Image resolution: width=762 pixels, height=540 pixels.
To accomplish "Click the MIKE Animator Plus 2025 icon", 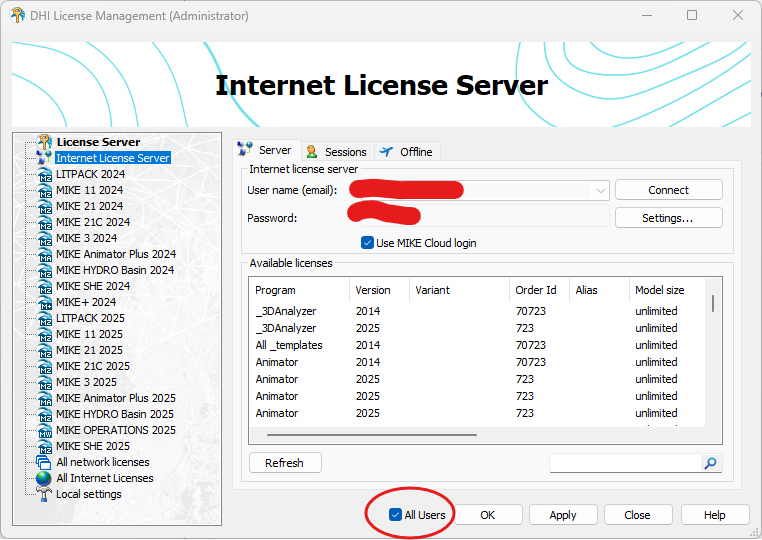I will (45, 399).
